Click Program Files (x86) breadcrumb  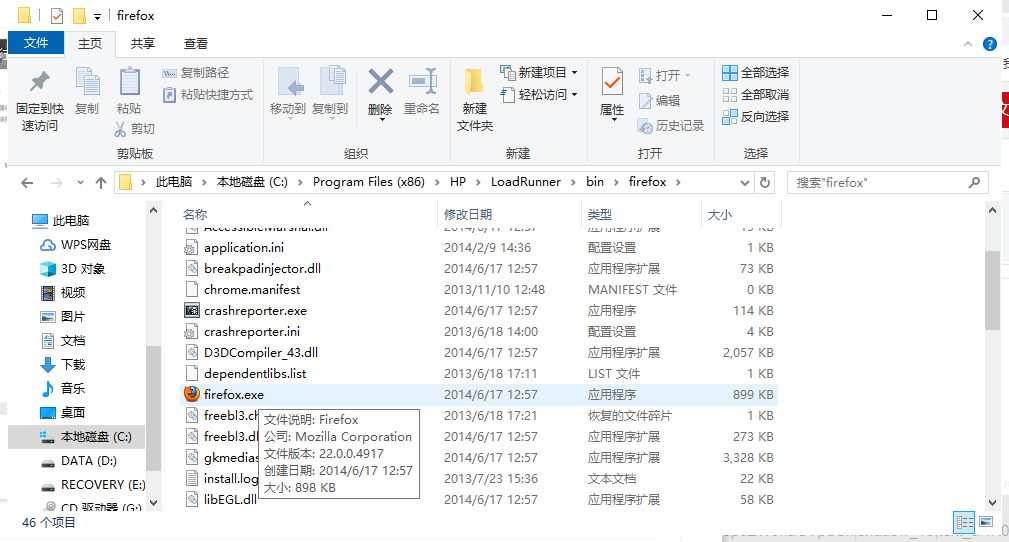pyautogui.click(x=369, y=182)
